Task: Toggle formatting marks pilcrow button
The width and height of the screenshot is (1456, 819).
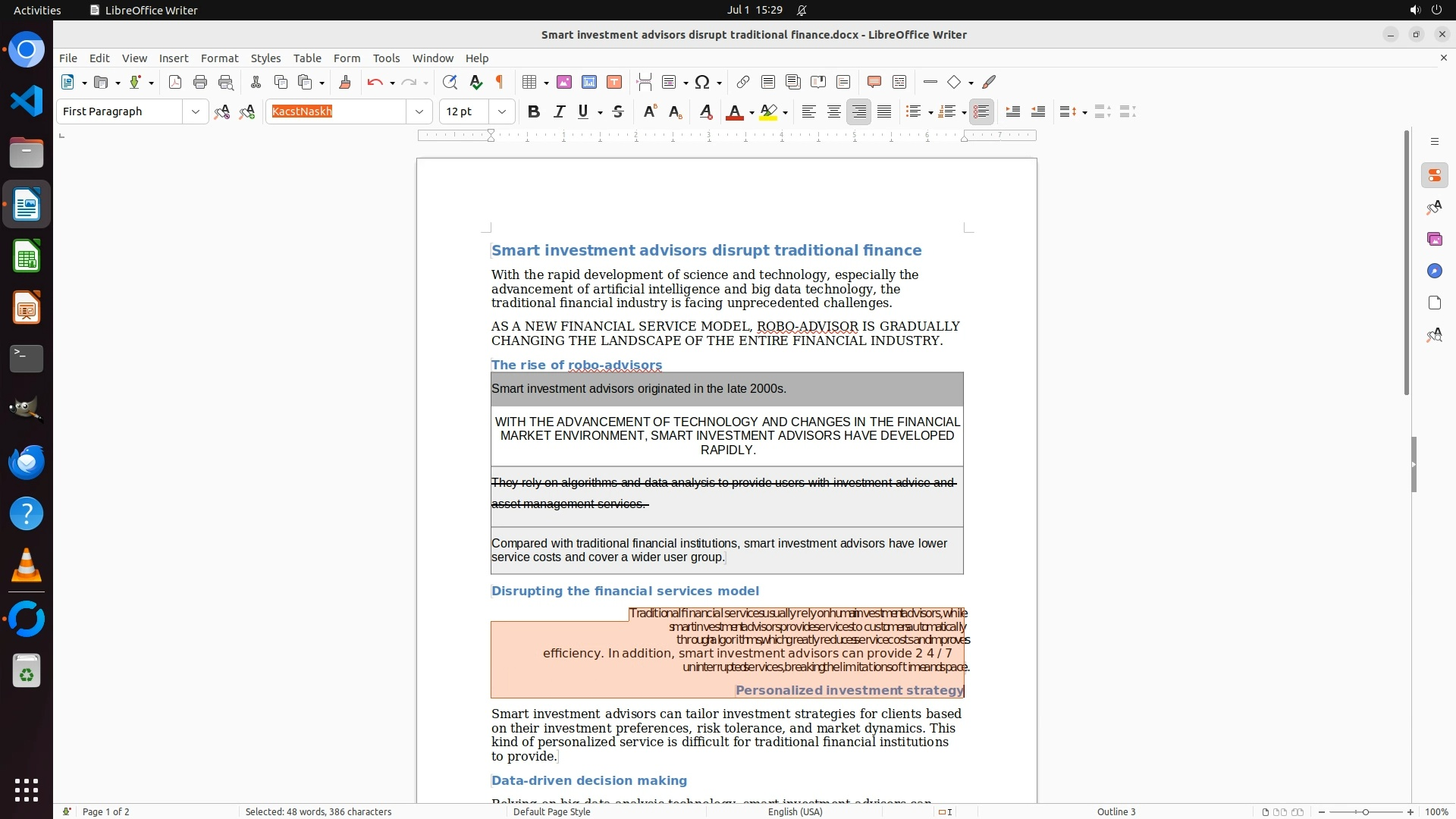Action: click(x=500, y=83)
